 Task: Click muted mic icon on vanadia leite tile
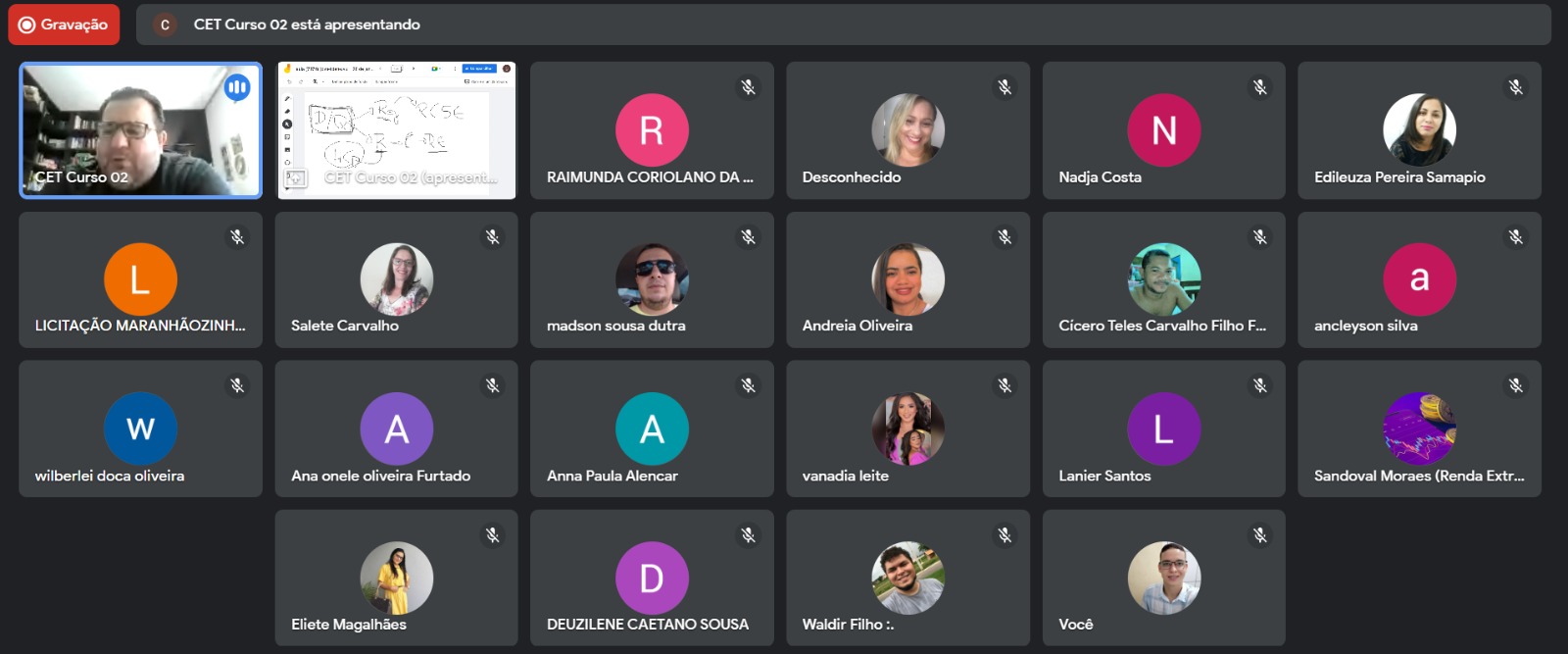[1004, 385]
